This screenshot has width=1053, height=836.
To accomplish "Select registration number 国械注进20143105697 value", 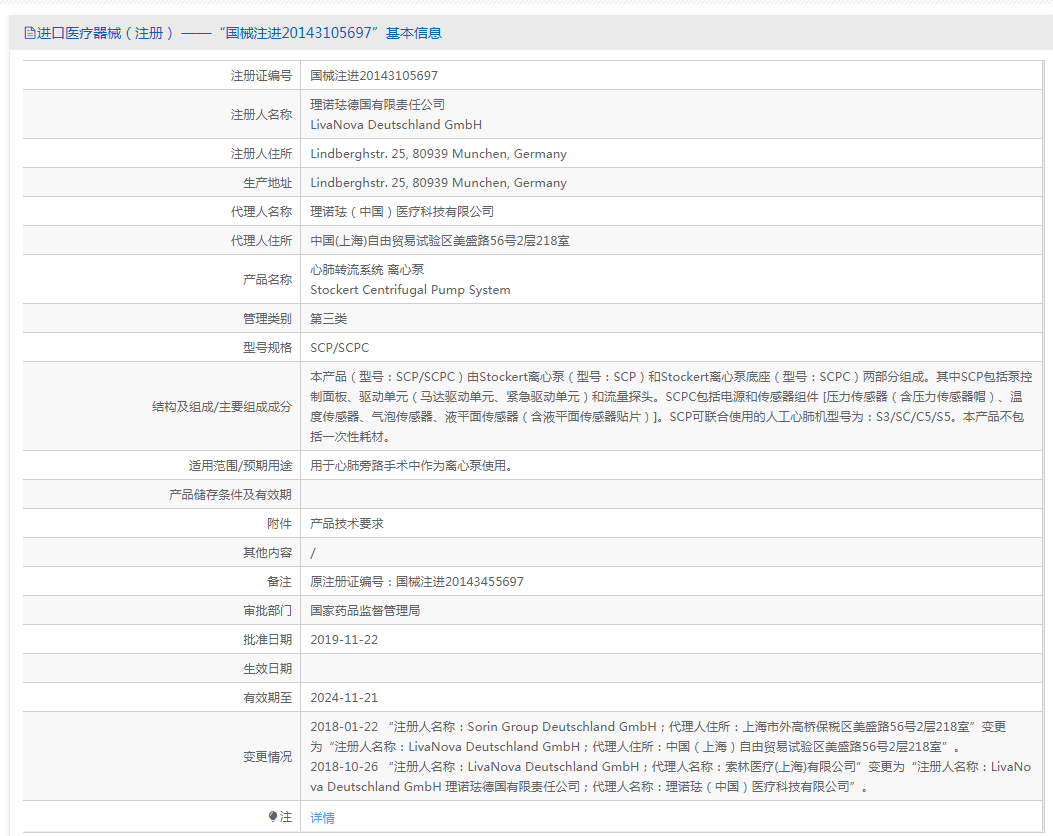I will coord(374,76).
